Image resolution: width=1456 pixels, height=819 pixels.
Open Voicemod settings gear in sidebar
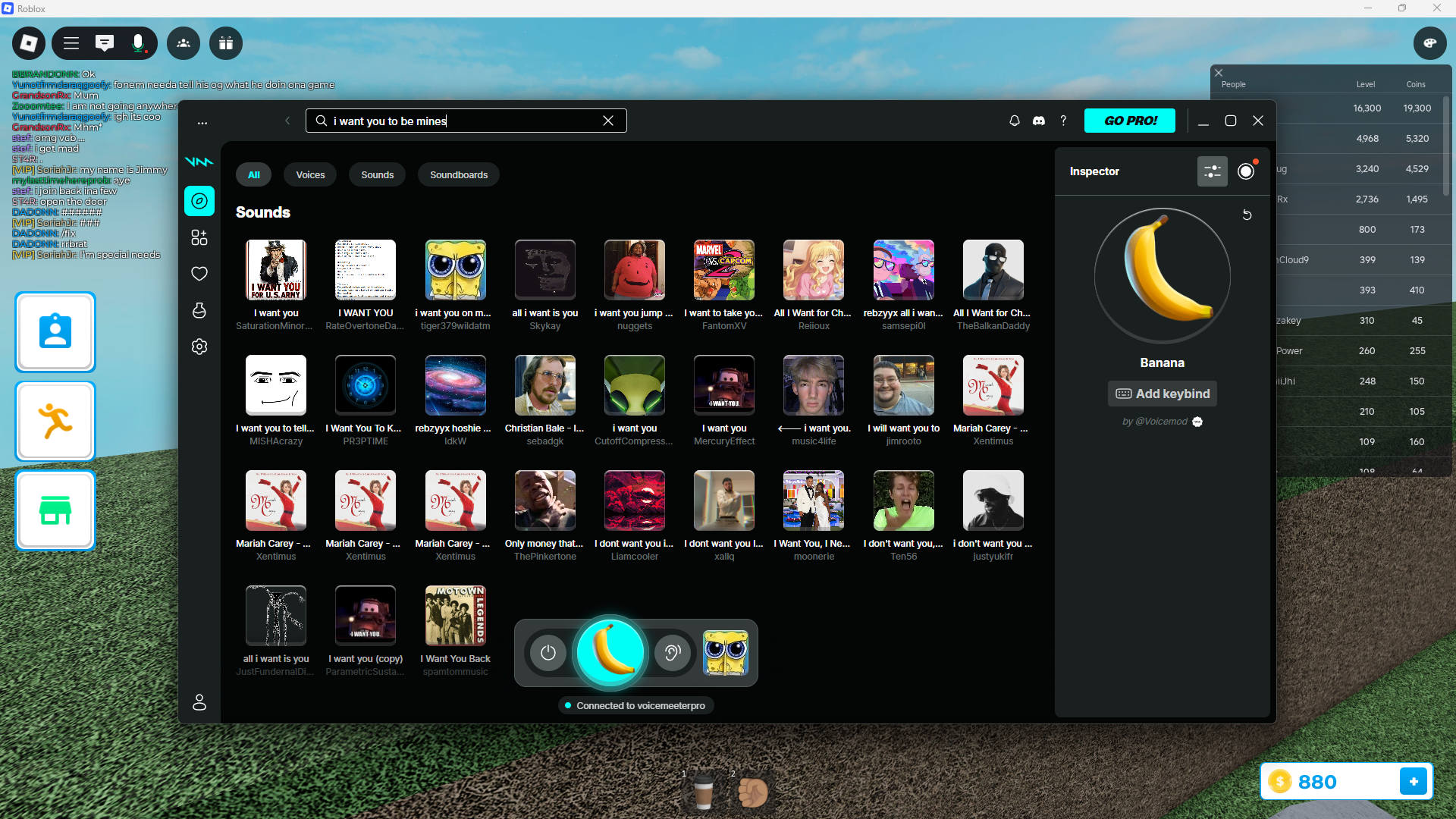pyautogui.click(x=199, y=347)
